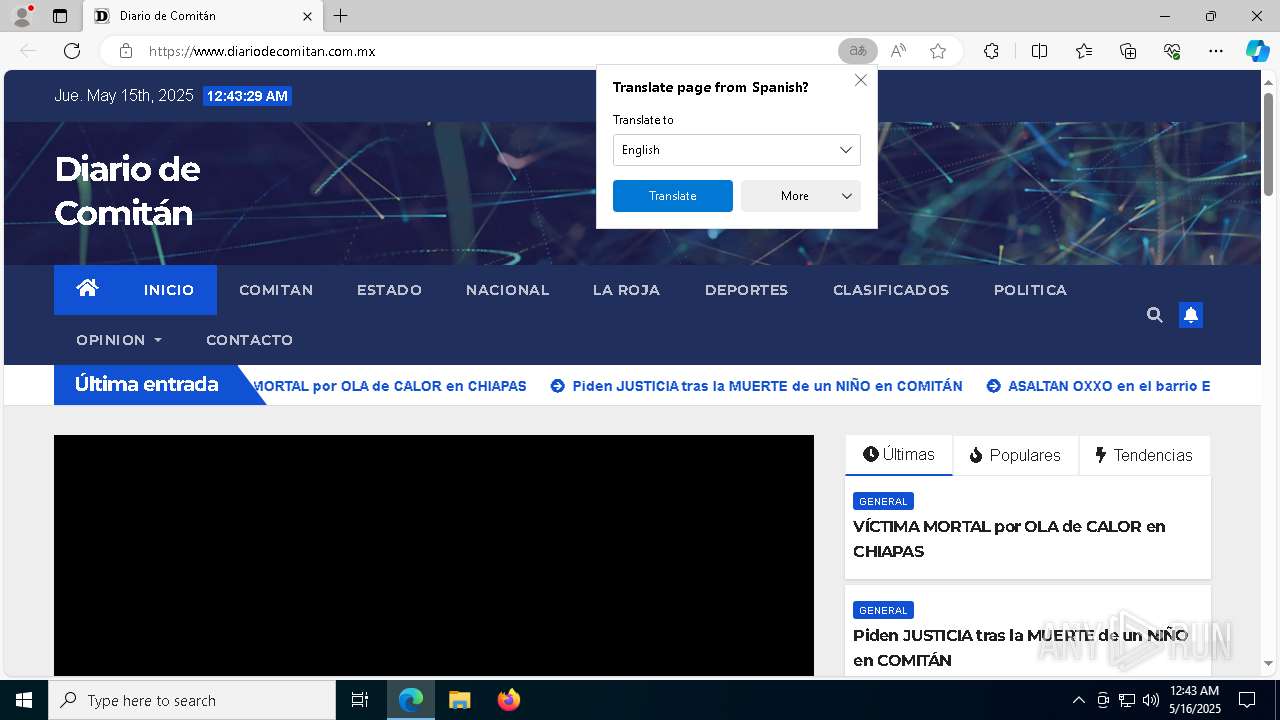Viewport: 1280px width, 720px height.
Task: Click GENERAL tag above Piden JUSTICIA article
Action: click(x=883, y=610)
